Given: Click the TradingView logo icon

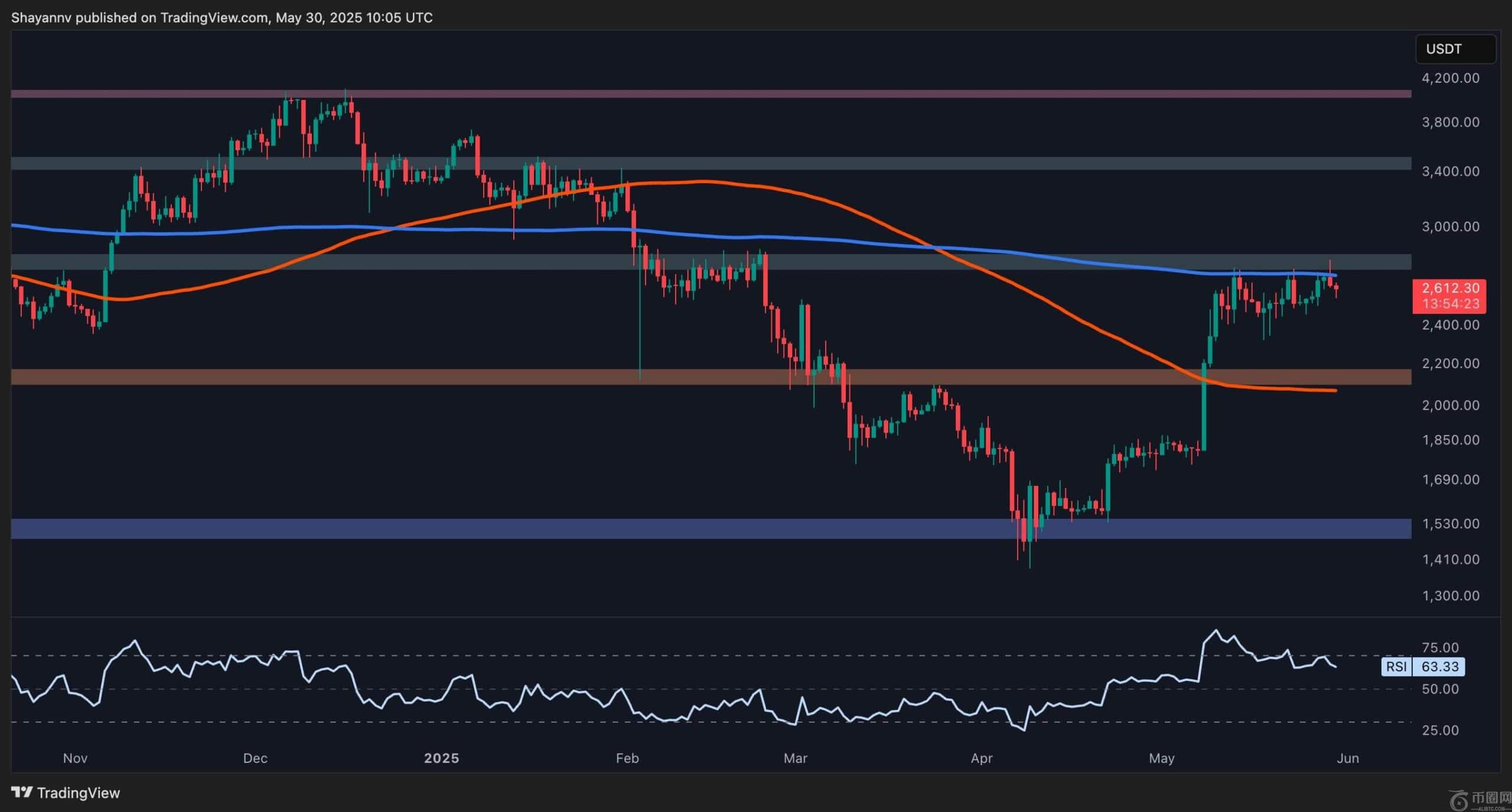Looking at the screenshot, I should pyautogui.click(x=22, y=792).
